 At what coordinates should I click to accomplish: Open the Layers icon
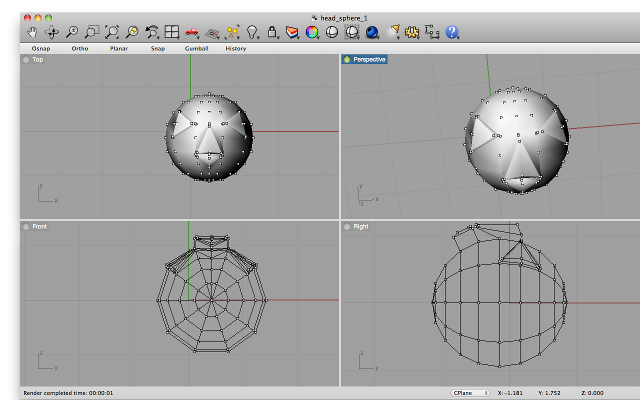pyautogui.click(x=292, y=32)
